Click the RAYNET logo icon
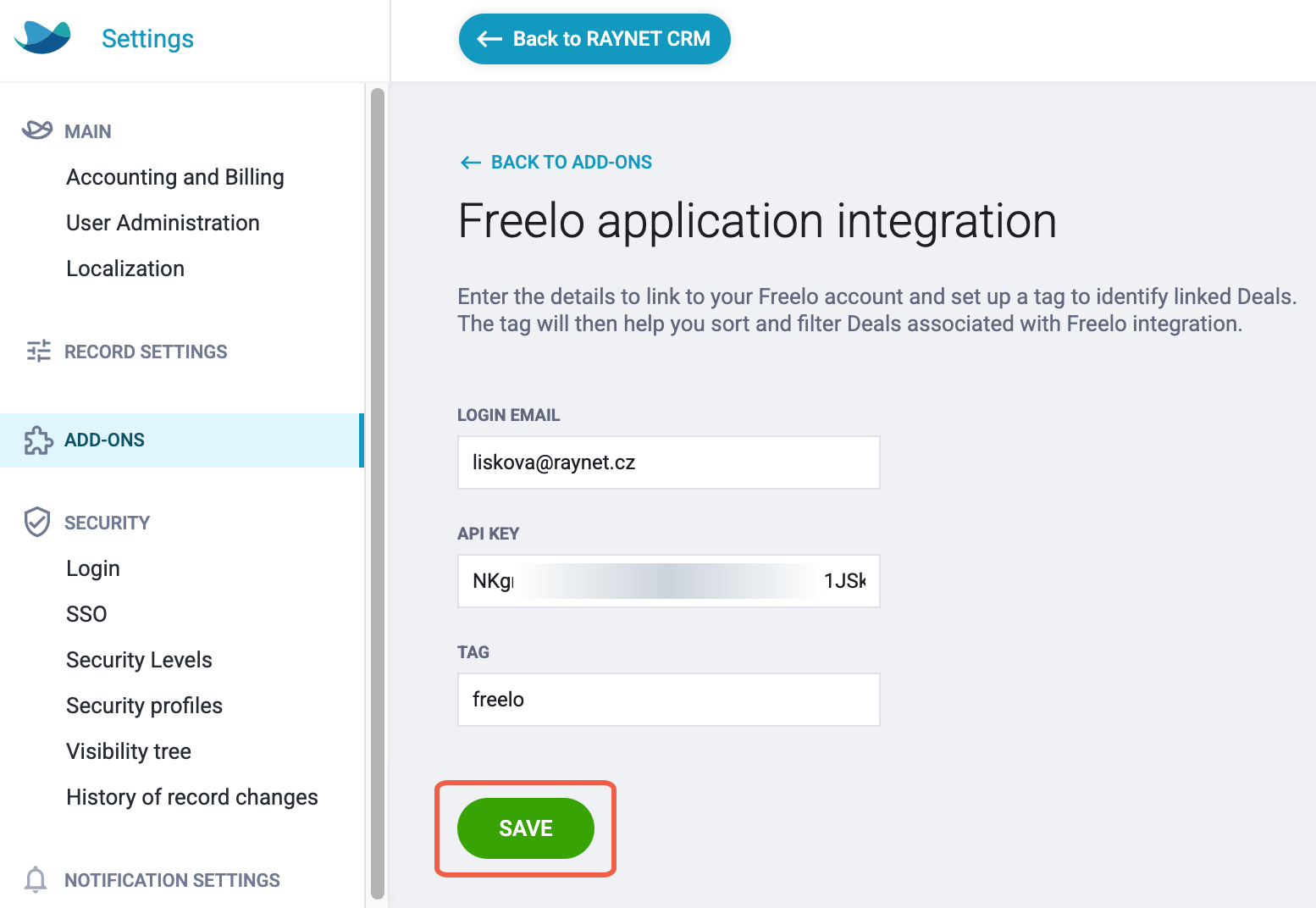The width and height of the screenshot is (1316, 908). point(41,37)
